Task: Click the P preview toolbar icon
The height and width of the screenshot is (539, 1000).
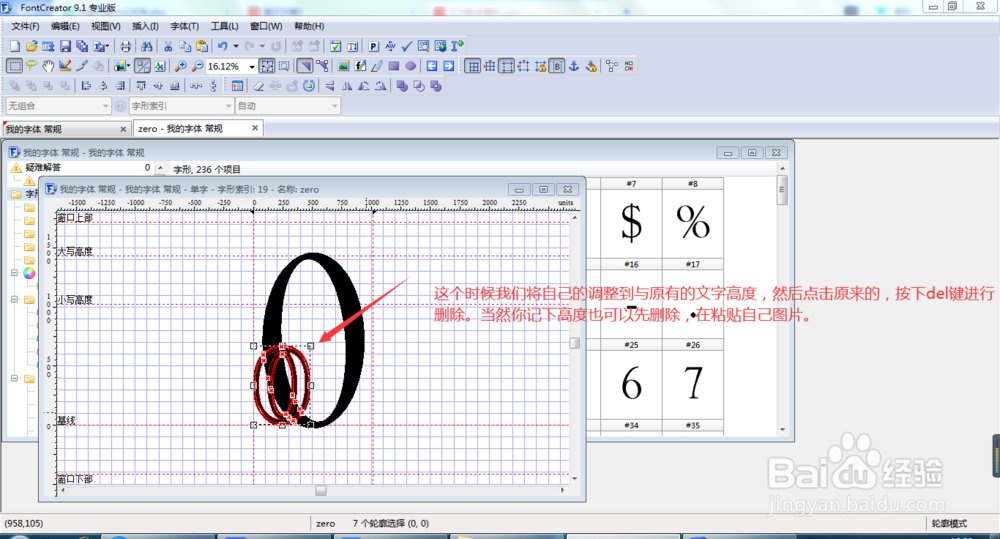Action: 374,46
